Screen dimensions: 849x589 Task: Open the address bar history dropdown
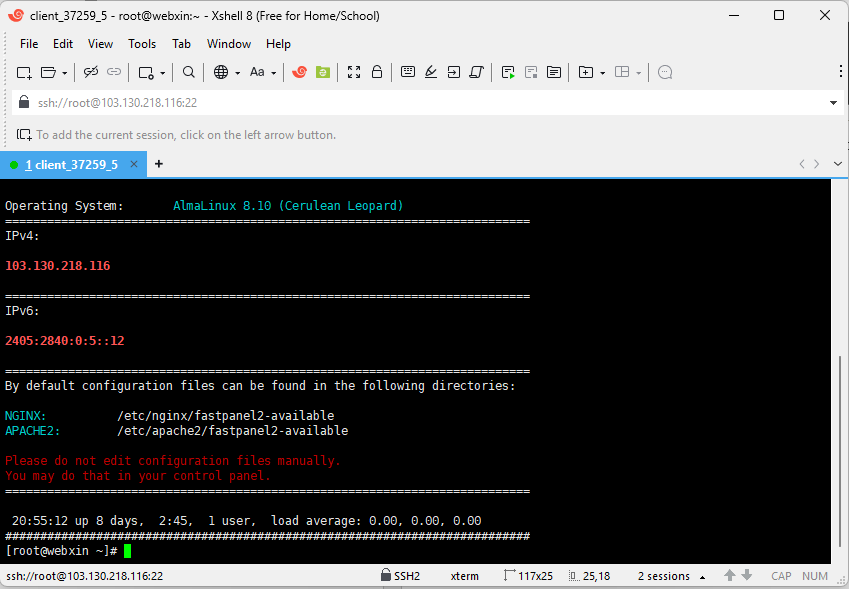pos(833,101)
